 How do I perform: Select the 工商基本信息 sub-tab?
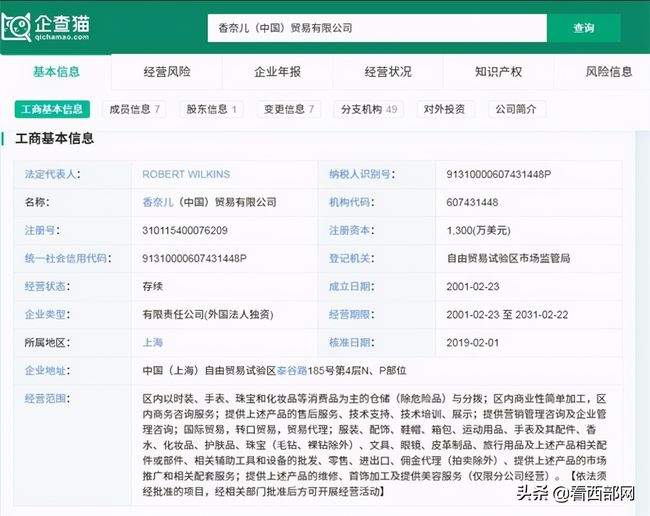click(52, 109)
